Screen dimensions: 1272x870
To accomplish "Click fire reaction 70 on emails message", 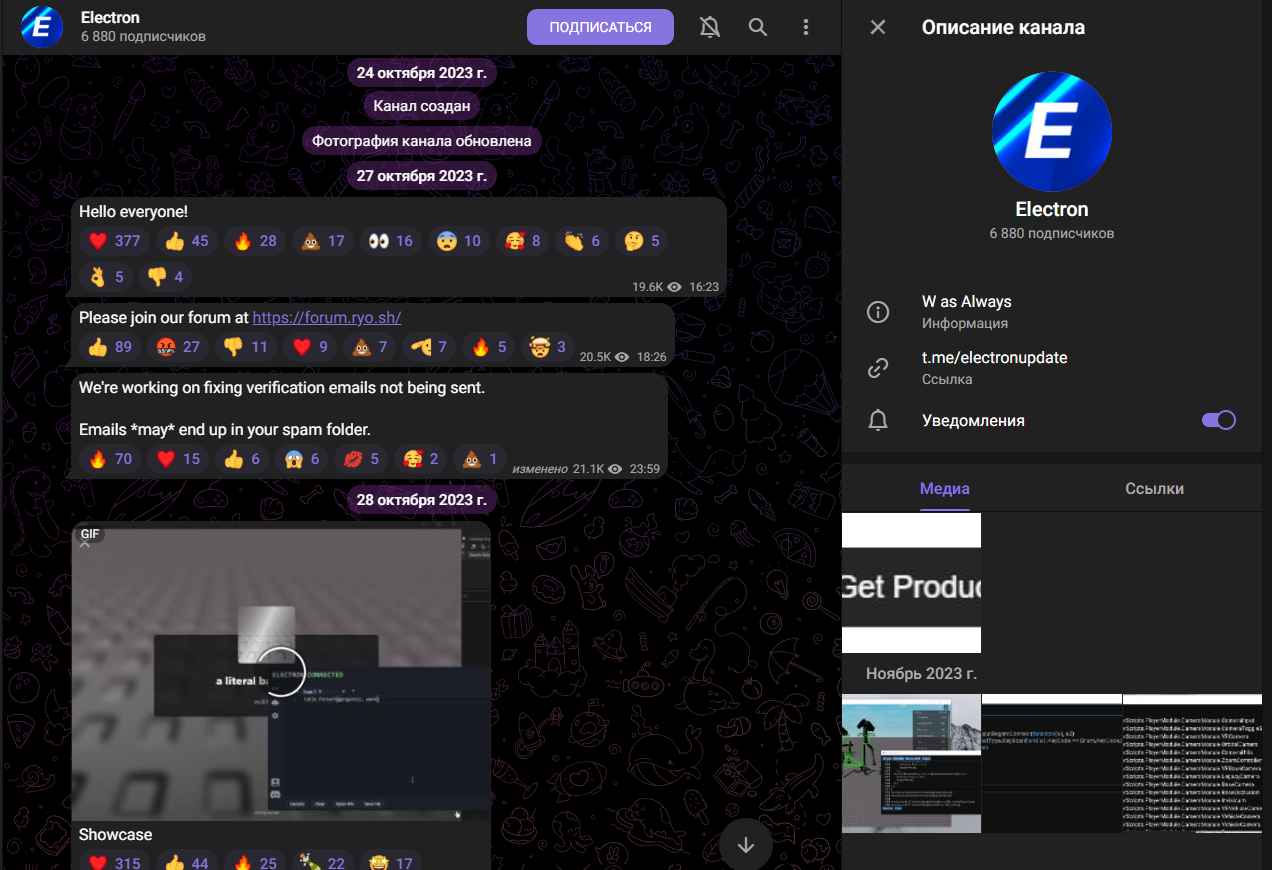I will click(110, 459).
